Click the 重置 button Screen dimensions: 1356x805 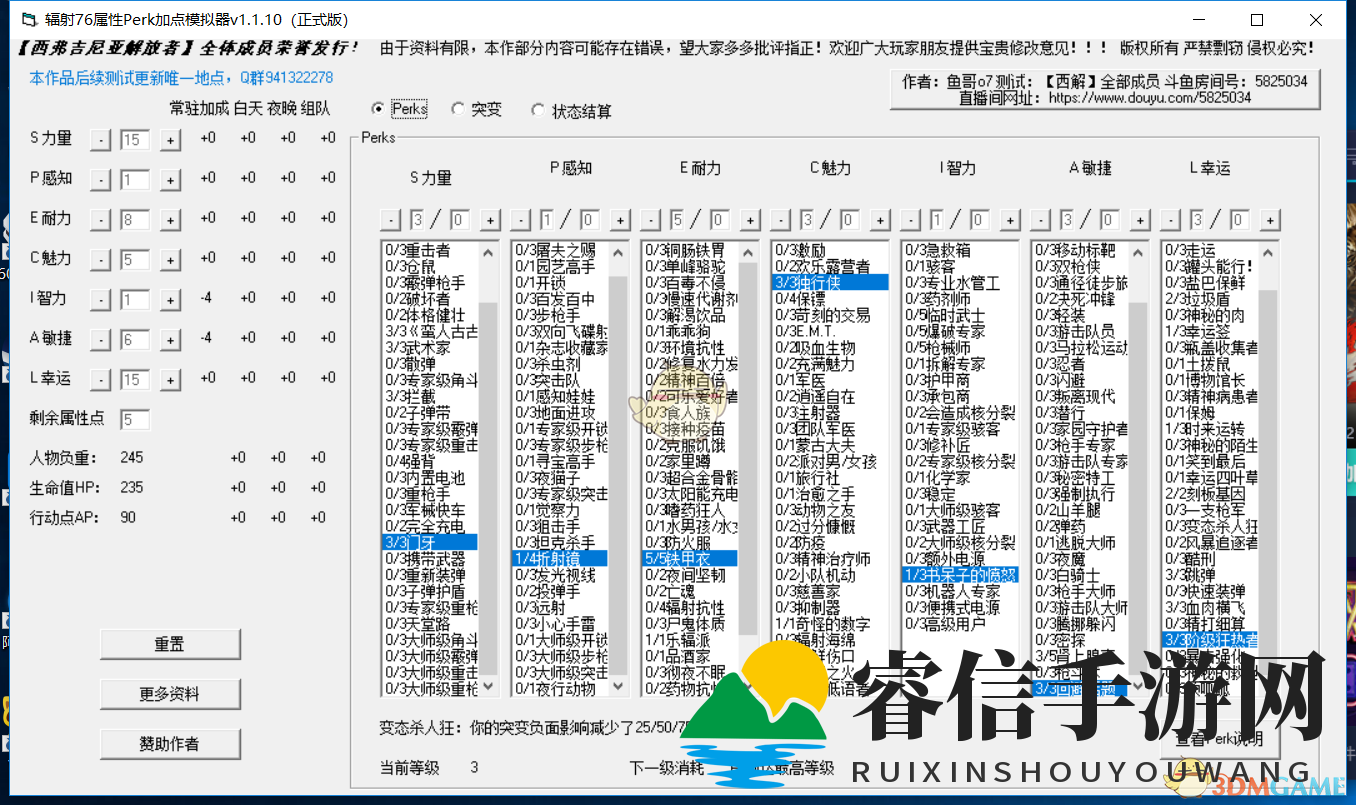pos(170,644)
